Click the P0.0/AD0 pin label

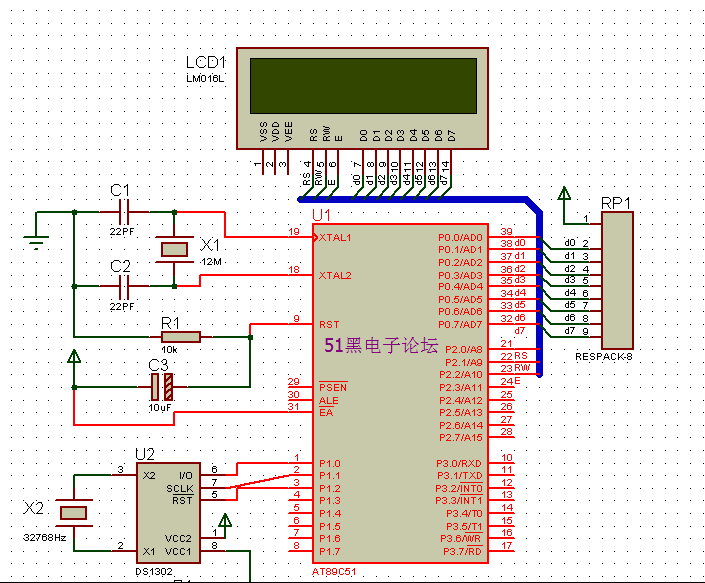coord(460,237)
